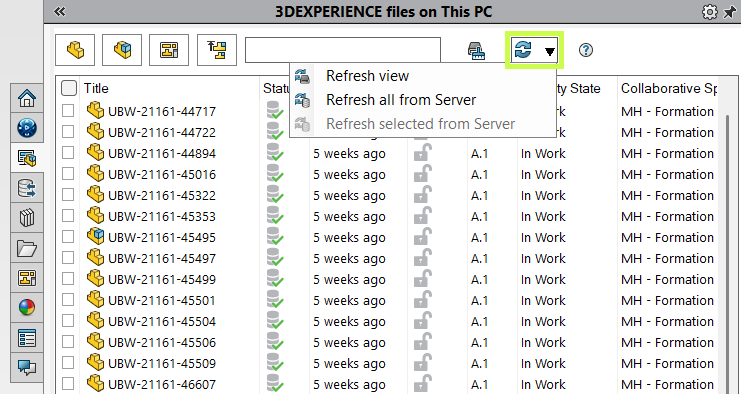Pin the panel using the pushpin icon
Image resolution: width=741 pixels, height=394 pixels.
pos(731,12)
